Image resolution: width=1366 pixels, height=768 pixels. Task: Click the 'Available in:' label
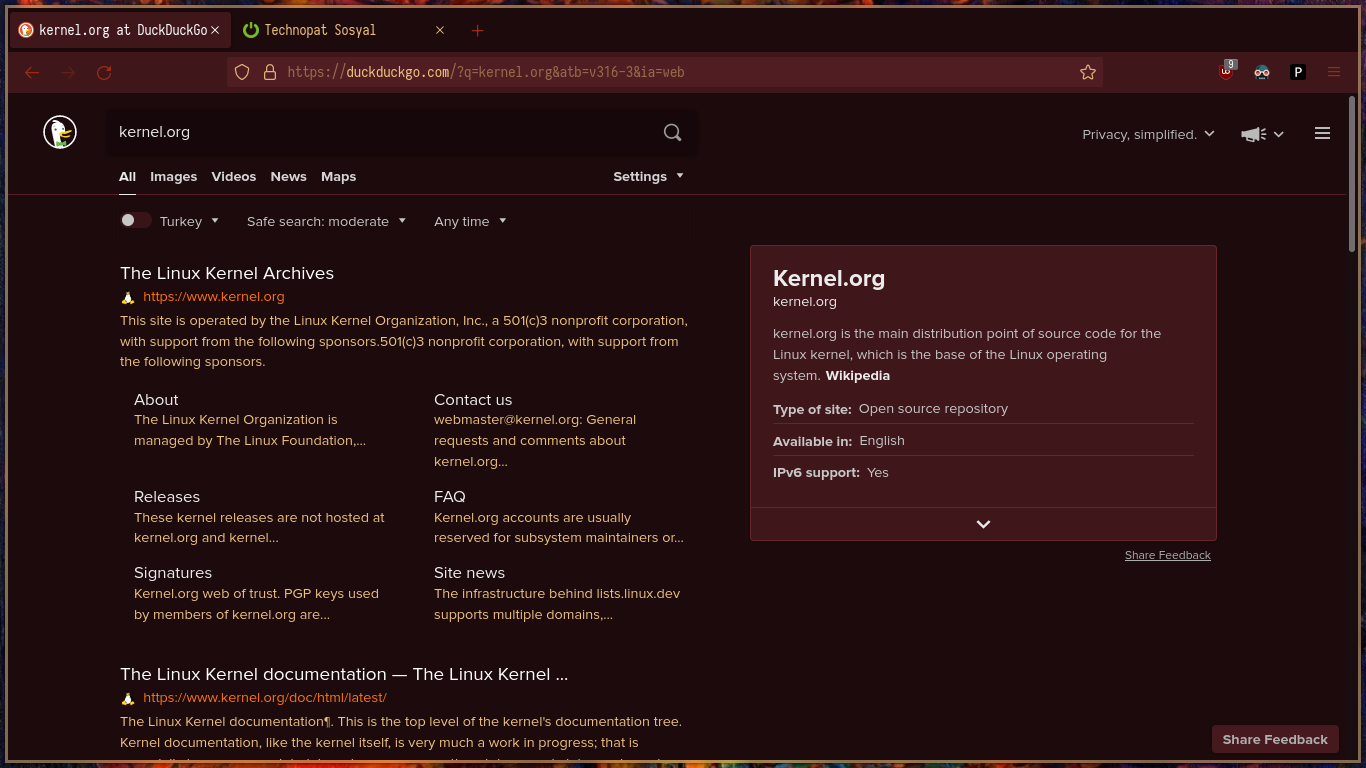[x=813, y=441]
